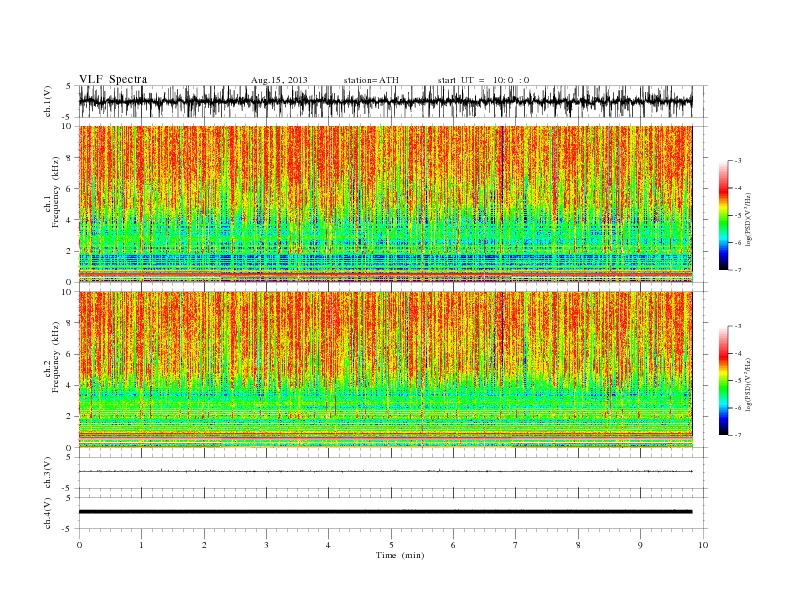Click the "2" kHz tick on the ch.2 frequency axis
The width and height of the screenshot is (792, 612).
tap(70, 417)
